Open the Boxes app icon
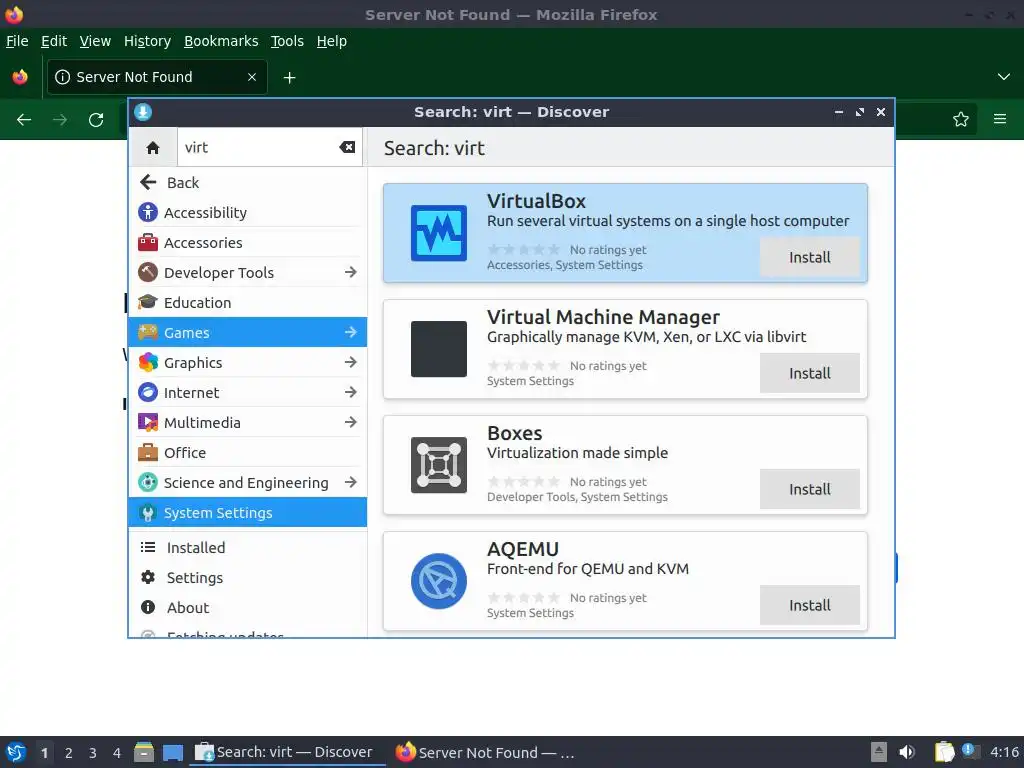The image size is (1024, 768). (x=439, y=465)
